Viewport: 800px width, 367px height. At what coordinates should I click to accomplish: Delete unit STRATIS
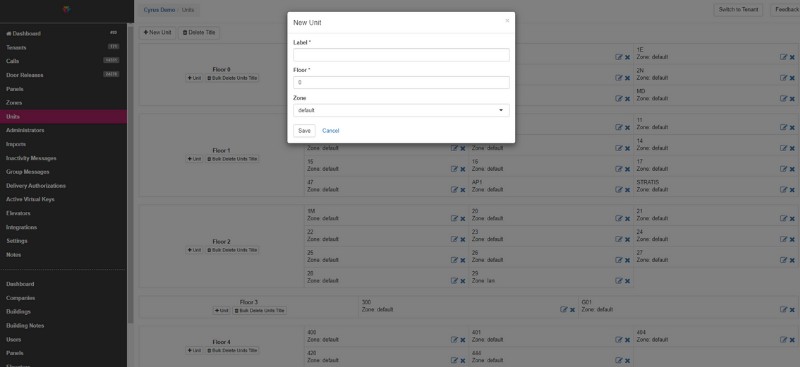792,190
